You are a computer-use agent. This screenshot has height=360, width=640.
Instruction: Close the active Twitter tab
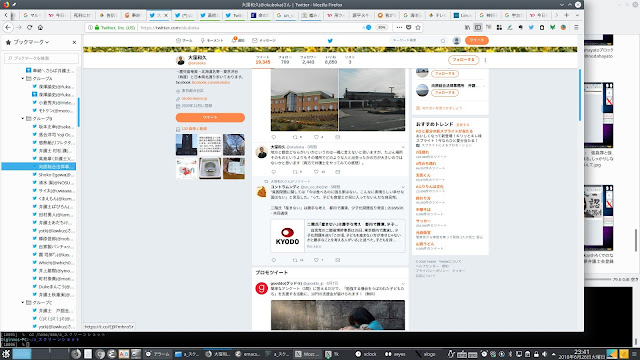(166, 15)
